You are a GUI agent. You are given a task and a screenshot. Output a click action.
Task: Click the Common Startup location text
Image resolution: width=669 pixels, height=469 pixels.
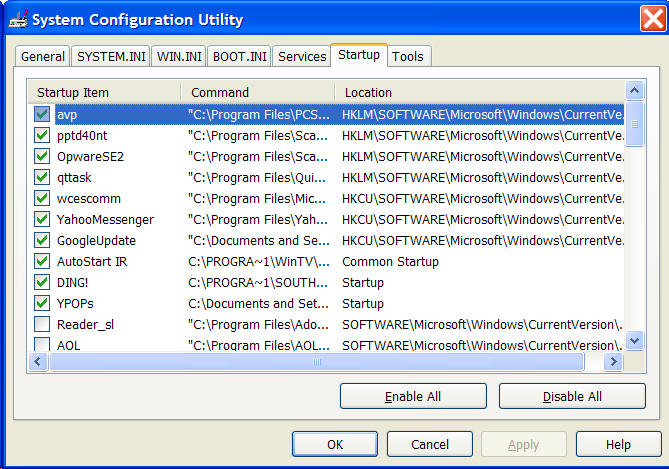(390, 262)
